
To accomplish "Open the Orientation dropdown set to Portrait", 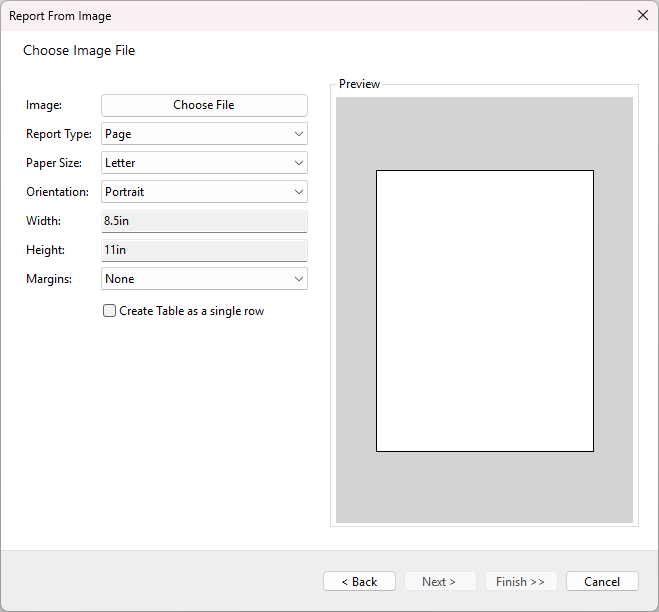I will pos(204,192).
